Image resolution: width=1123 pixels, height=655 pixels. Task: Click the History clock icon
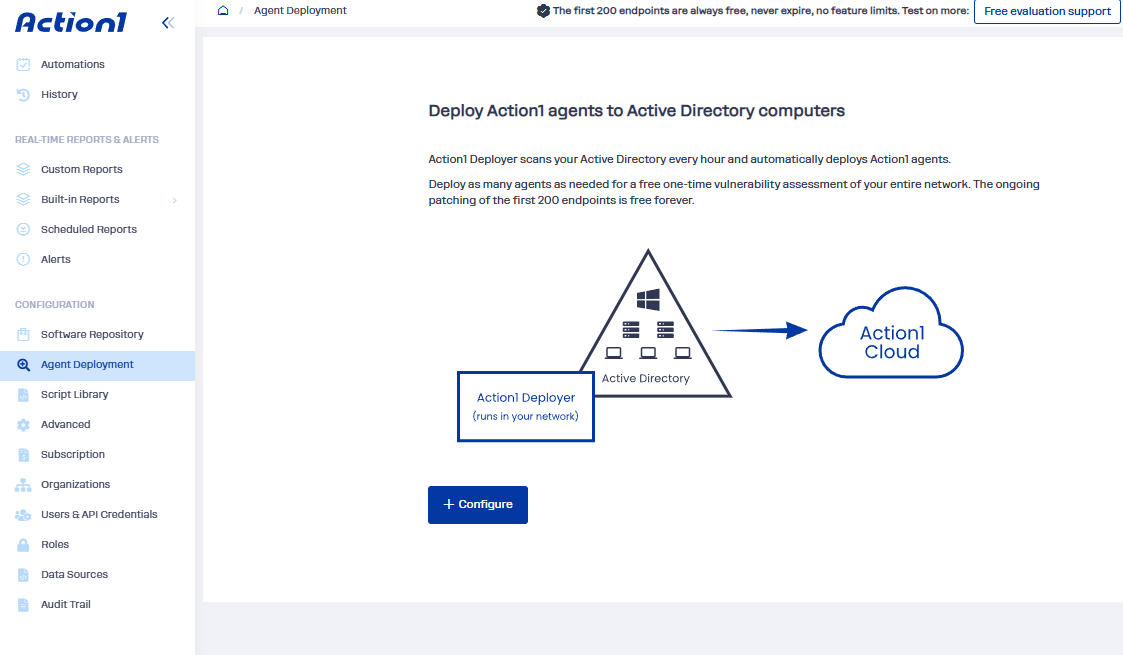[24, 94]
